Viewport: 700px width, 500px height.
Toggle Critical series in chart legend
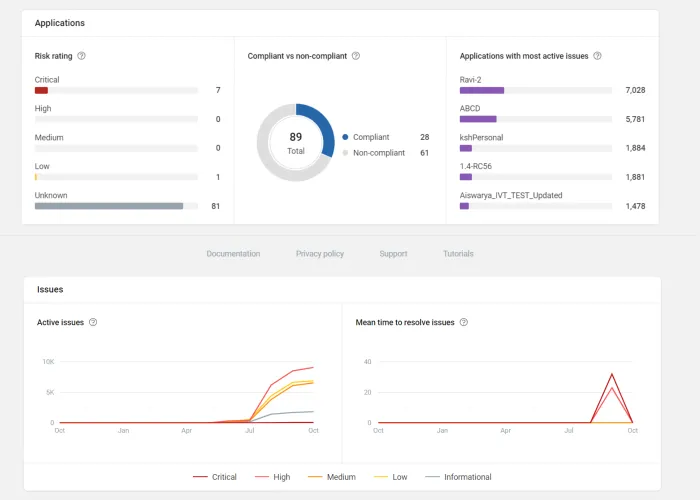click(x=214, y=477)
